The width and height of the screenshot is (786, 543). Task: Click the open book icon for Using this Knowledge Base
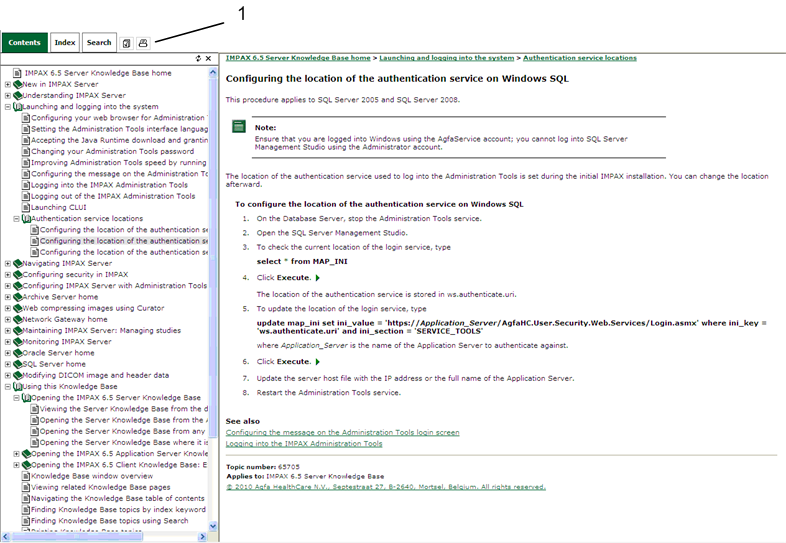(x=18, y=387)
